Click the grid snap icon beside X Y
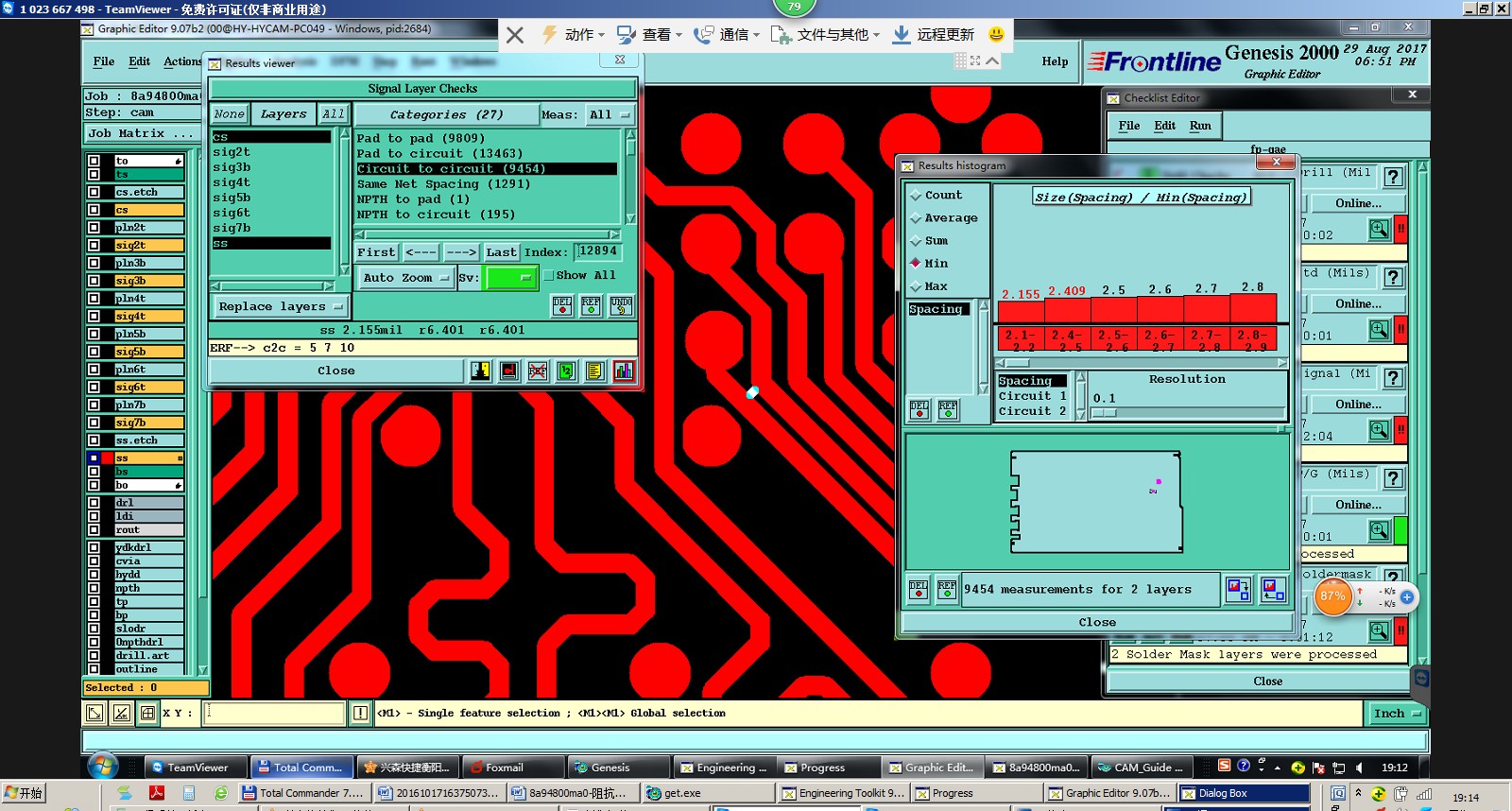 147,714
